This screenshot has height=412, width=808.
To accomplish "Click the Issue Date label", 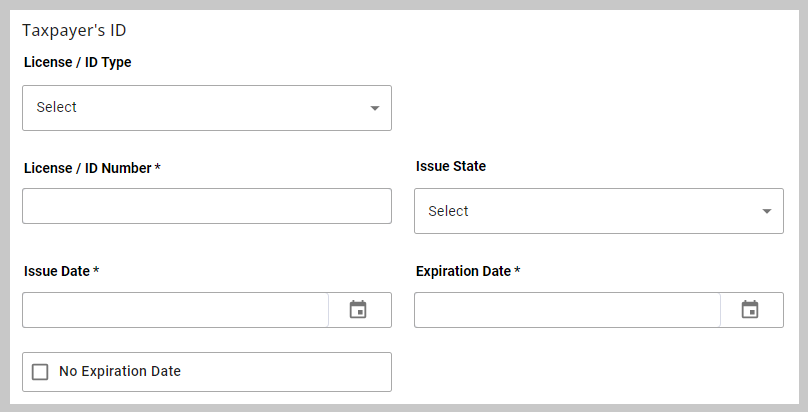I will (x=57, y=271).
